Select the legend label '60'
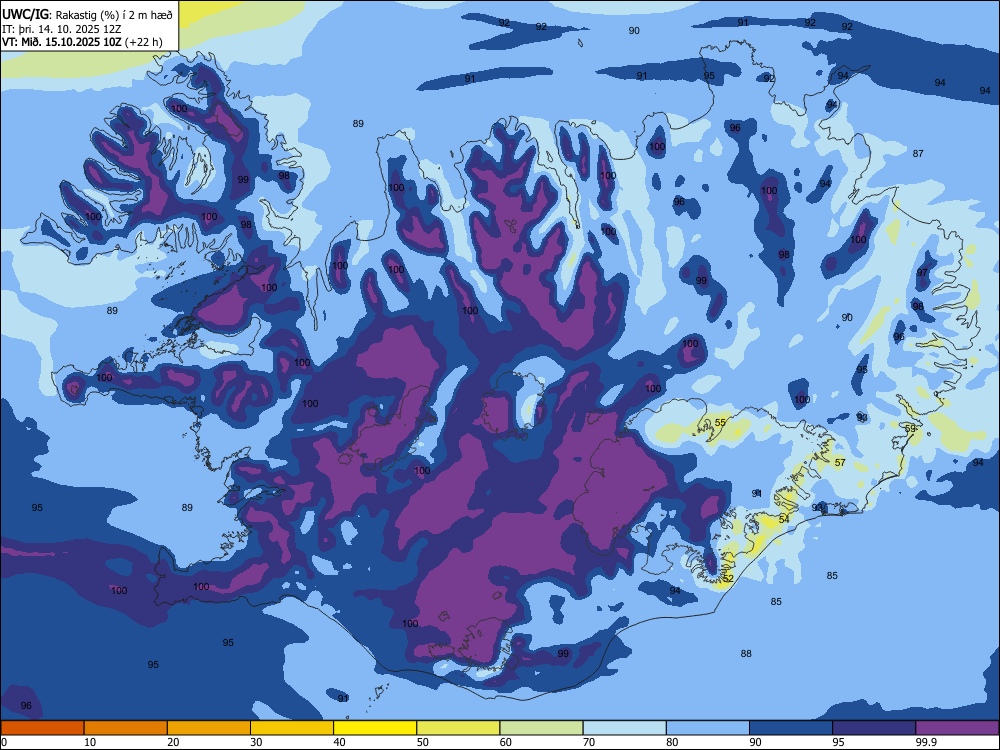The width and height of the screenshot is (1000, 750). [506, 742]
